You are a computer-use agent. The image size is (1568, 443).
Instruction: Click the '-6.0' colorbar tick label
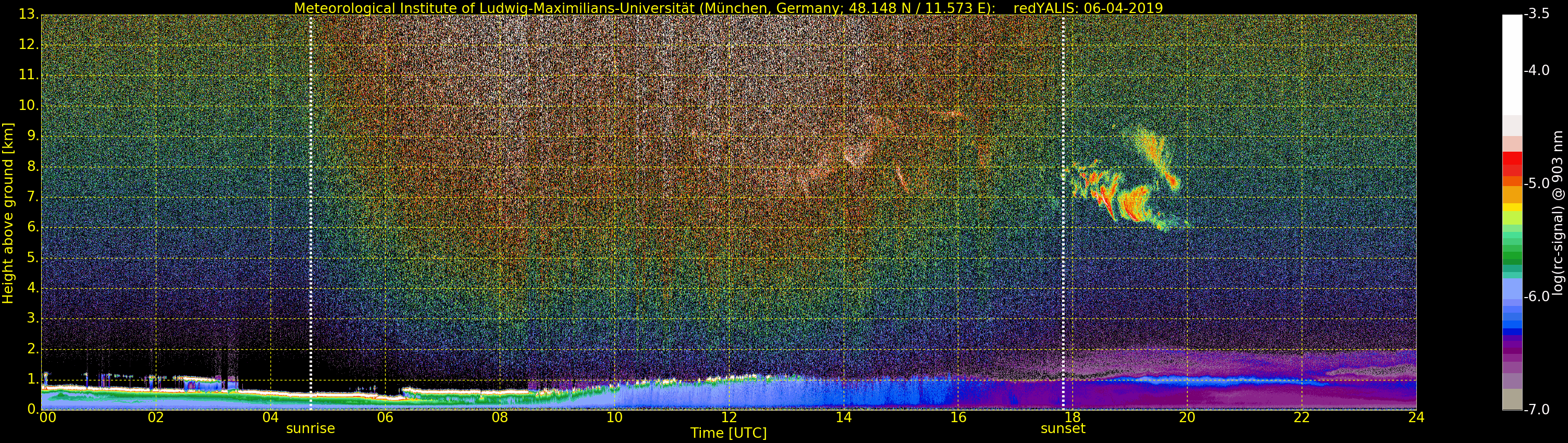pos(1536,297)
